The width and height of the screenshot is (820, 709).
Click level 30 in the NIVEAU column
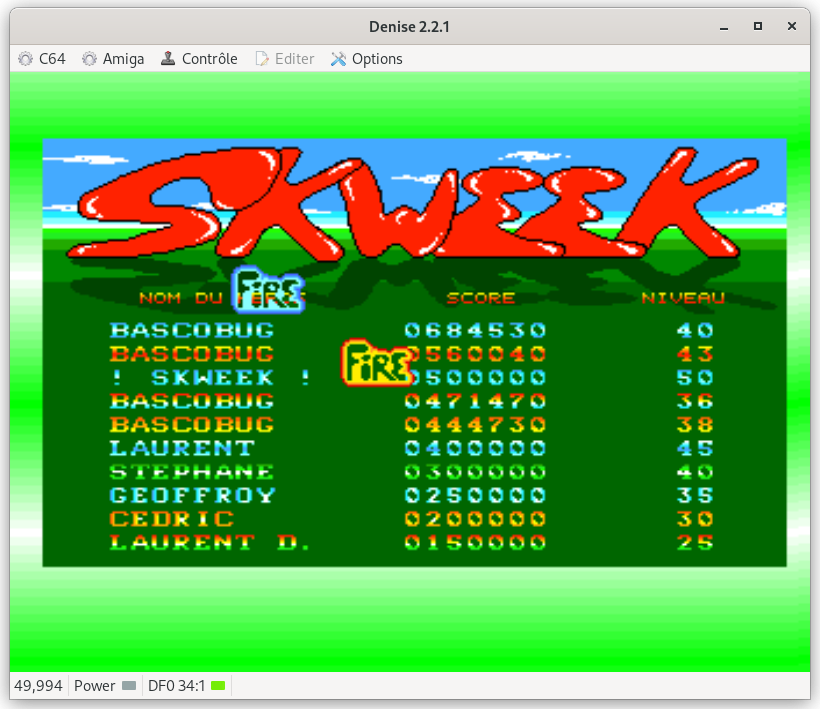[695, 519]
